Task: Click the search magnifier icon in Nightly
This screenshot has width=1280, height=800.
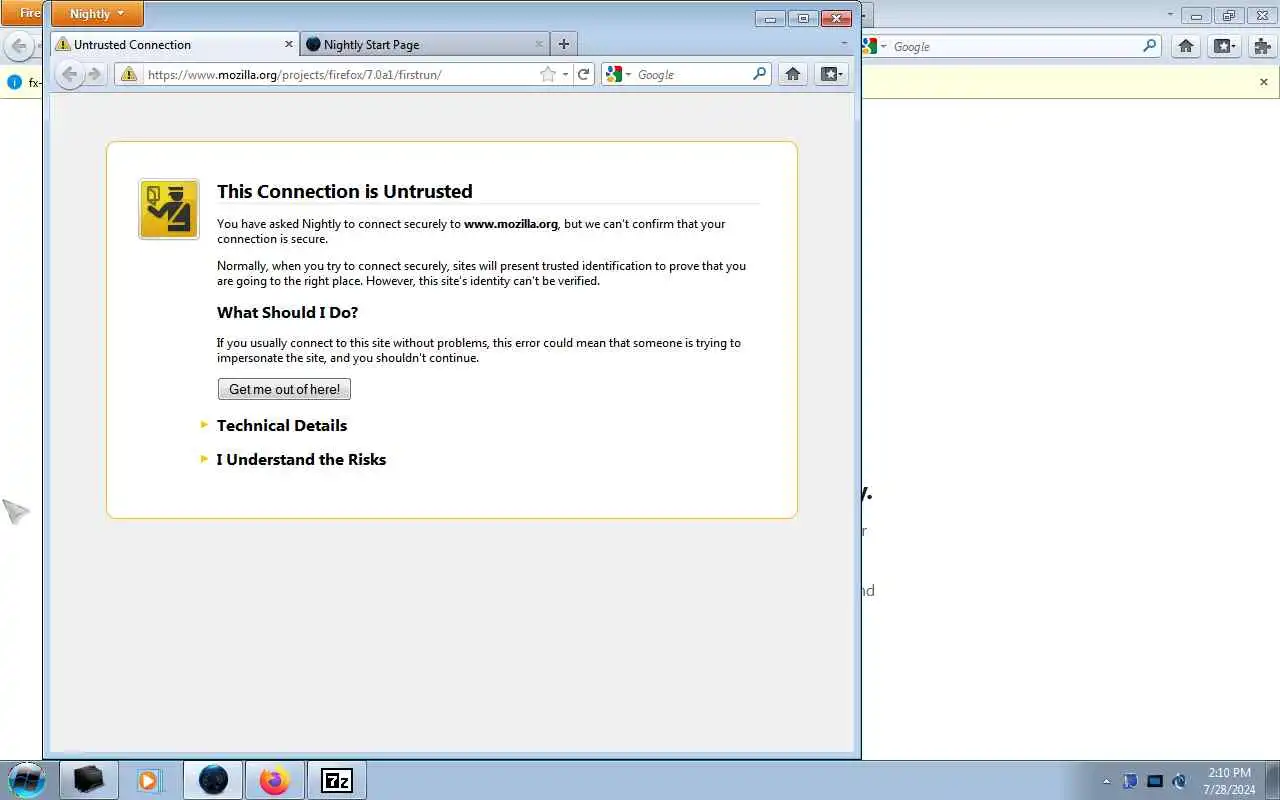Action: pyautogui.click(x=760, y=74)
